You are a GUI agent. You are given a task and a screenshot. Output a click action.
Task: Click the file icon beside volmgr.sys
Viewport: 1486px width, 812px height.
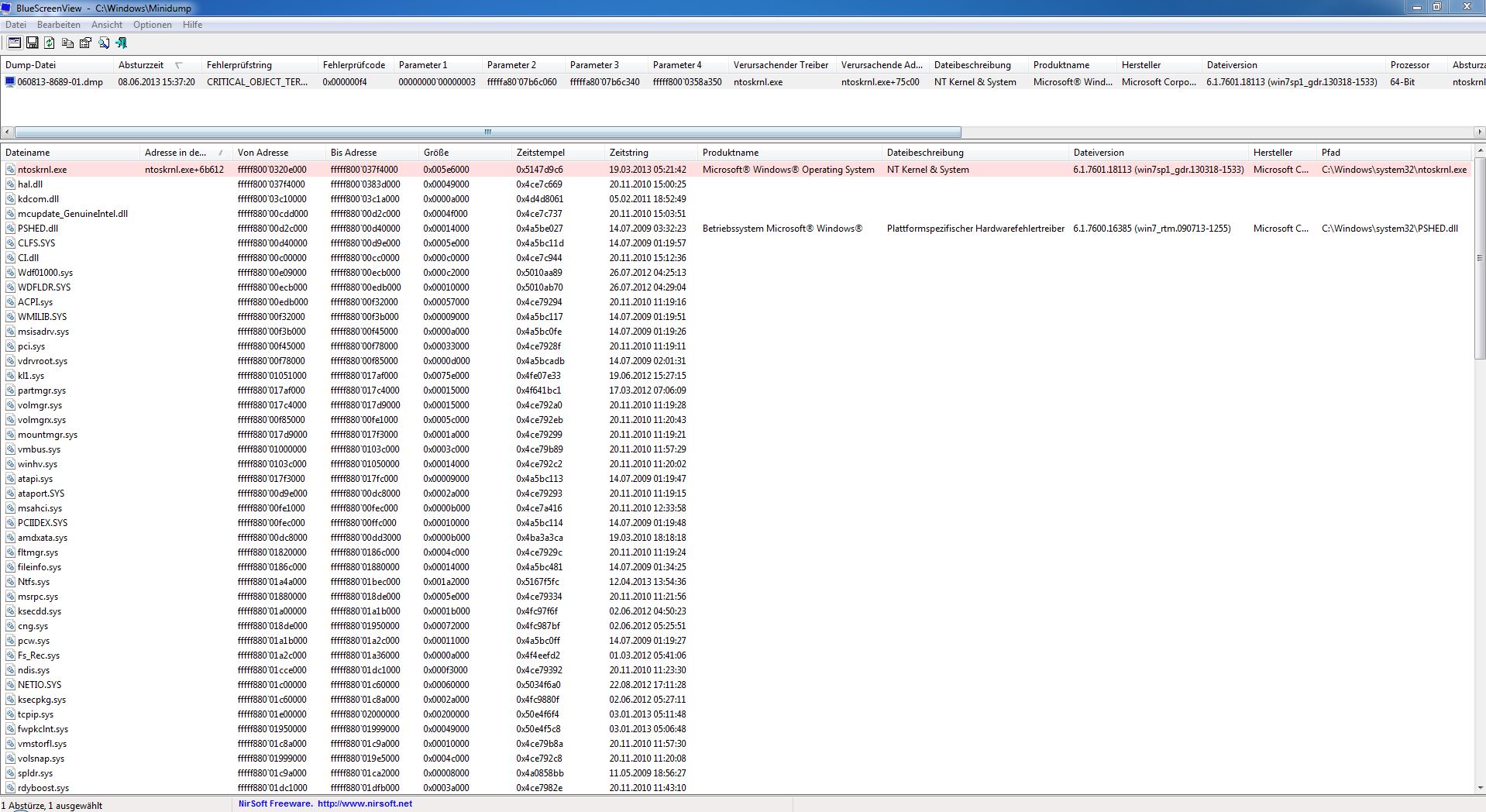pos(10,405)
